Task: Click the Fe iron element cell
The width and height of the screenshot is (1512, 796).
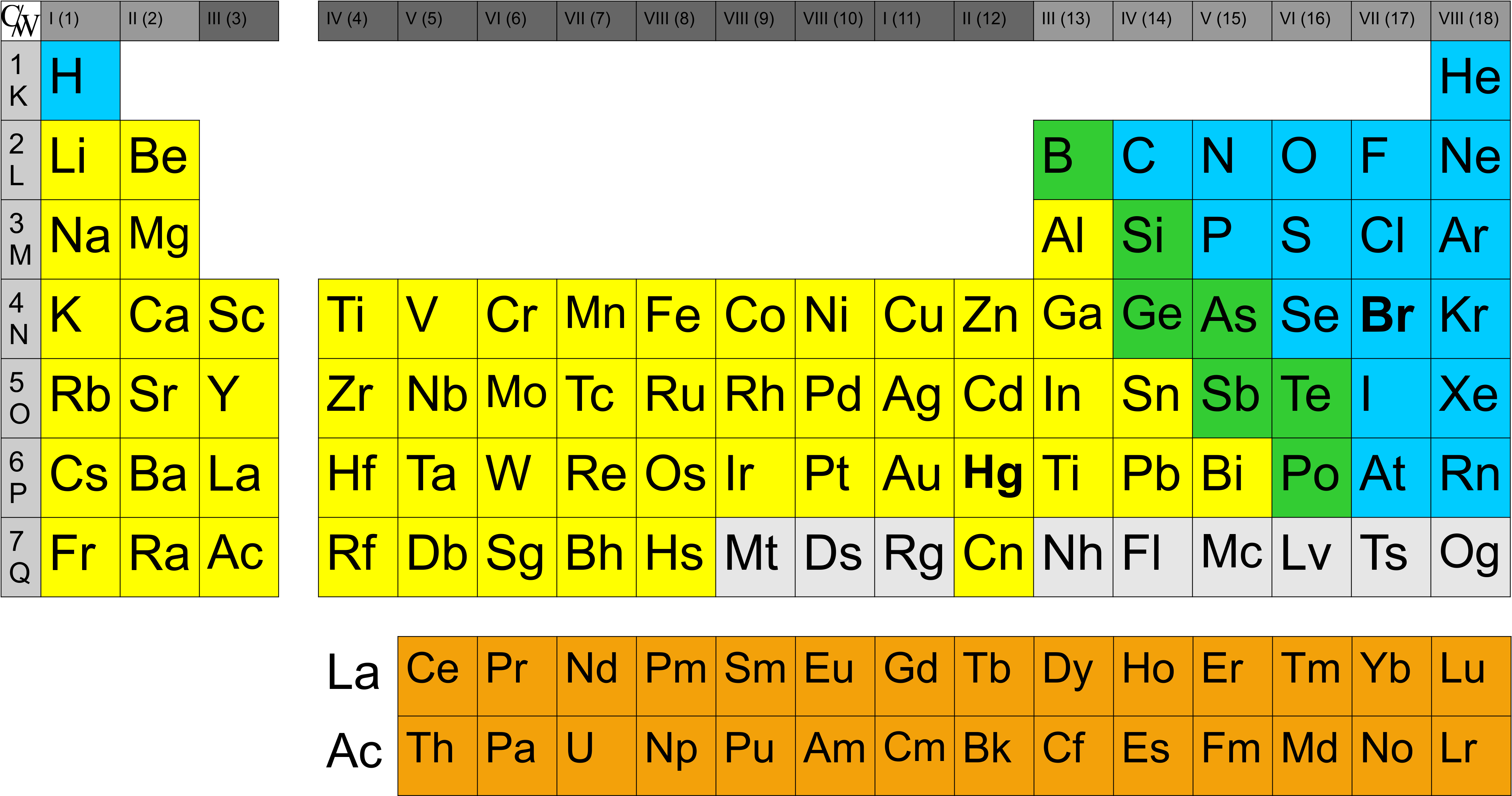Action: 676,319
